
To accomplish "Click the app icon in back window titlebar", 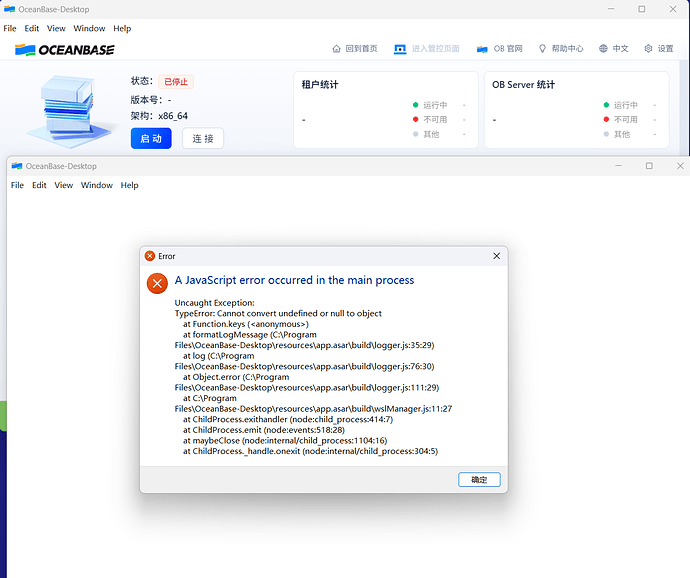I will [x=9, y=9].
